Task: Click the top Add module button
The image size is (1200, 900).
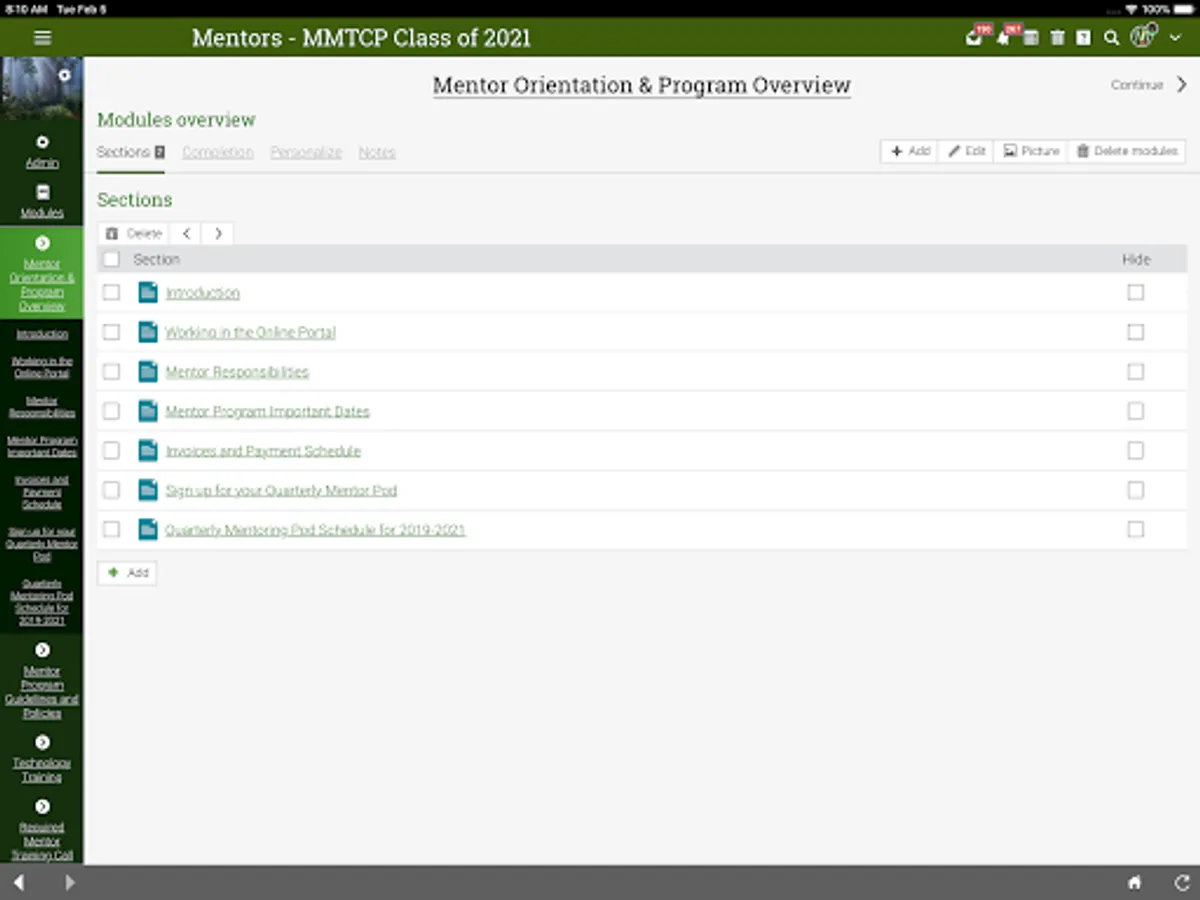Action: pyautogui.click(x=909, y=151)
